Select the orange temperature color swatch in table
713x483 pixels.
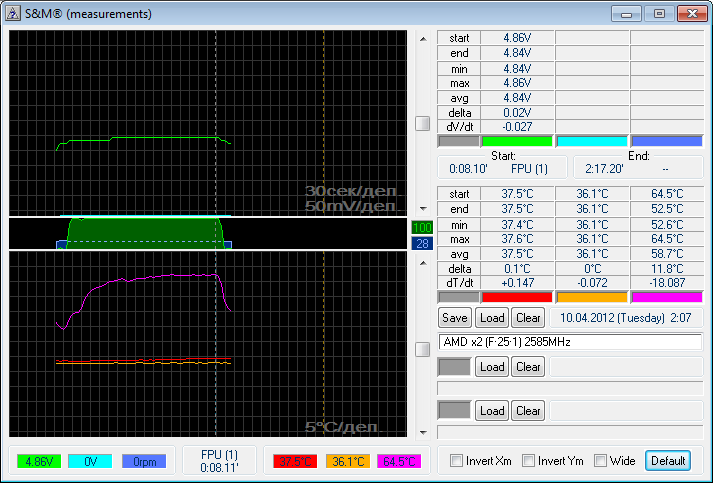[x=592, y=297]
